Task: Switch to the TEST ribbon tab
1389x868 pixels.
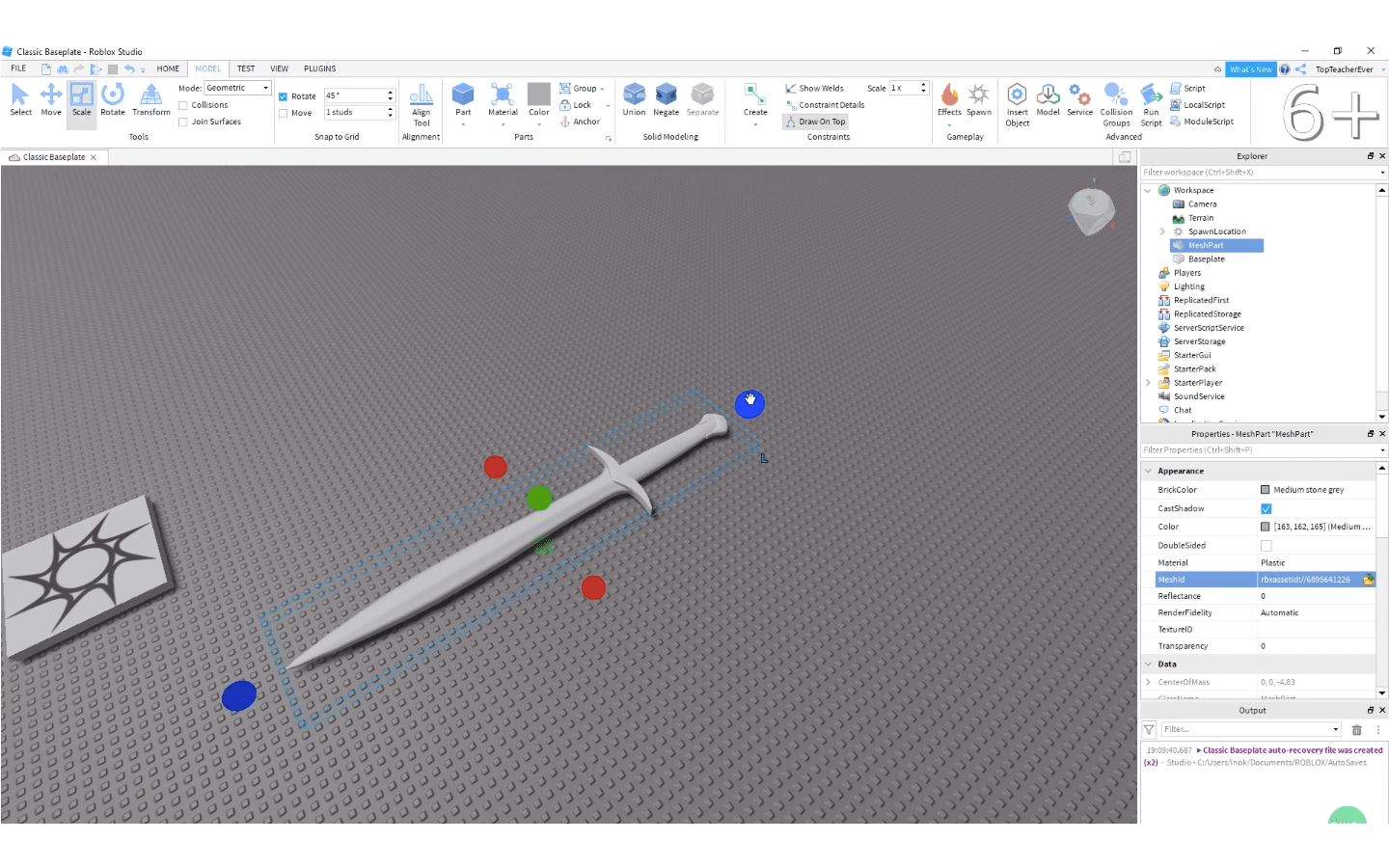Action: 246,68
